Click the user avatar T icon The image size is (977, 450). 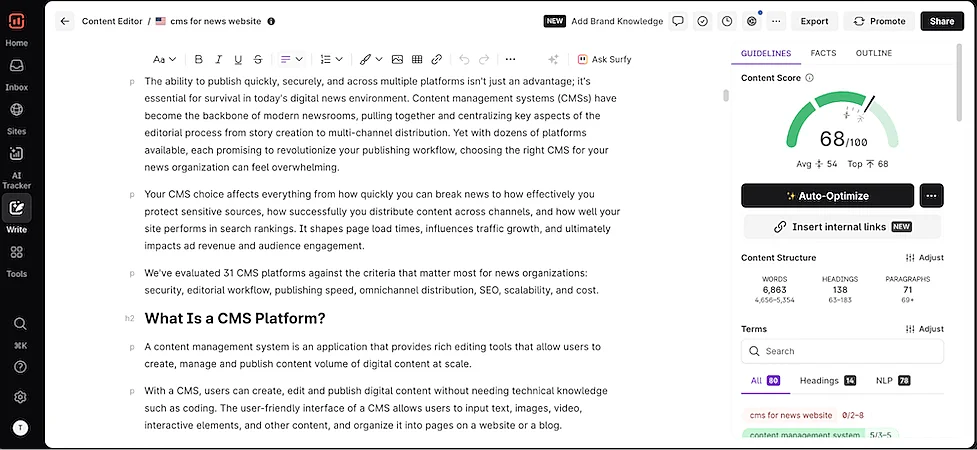pos(20,428)
